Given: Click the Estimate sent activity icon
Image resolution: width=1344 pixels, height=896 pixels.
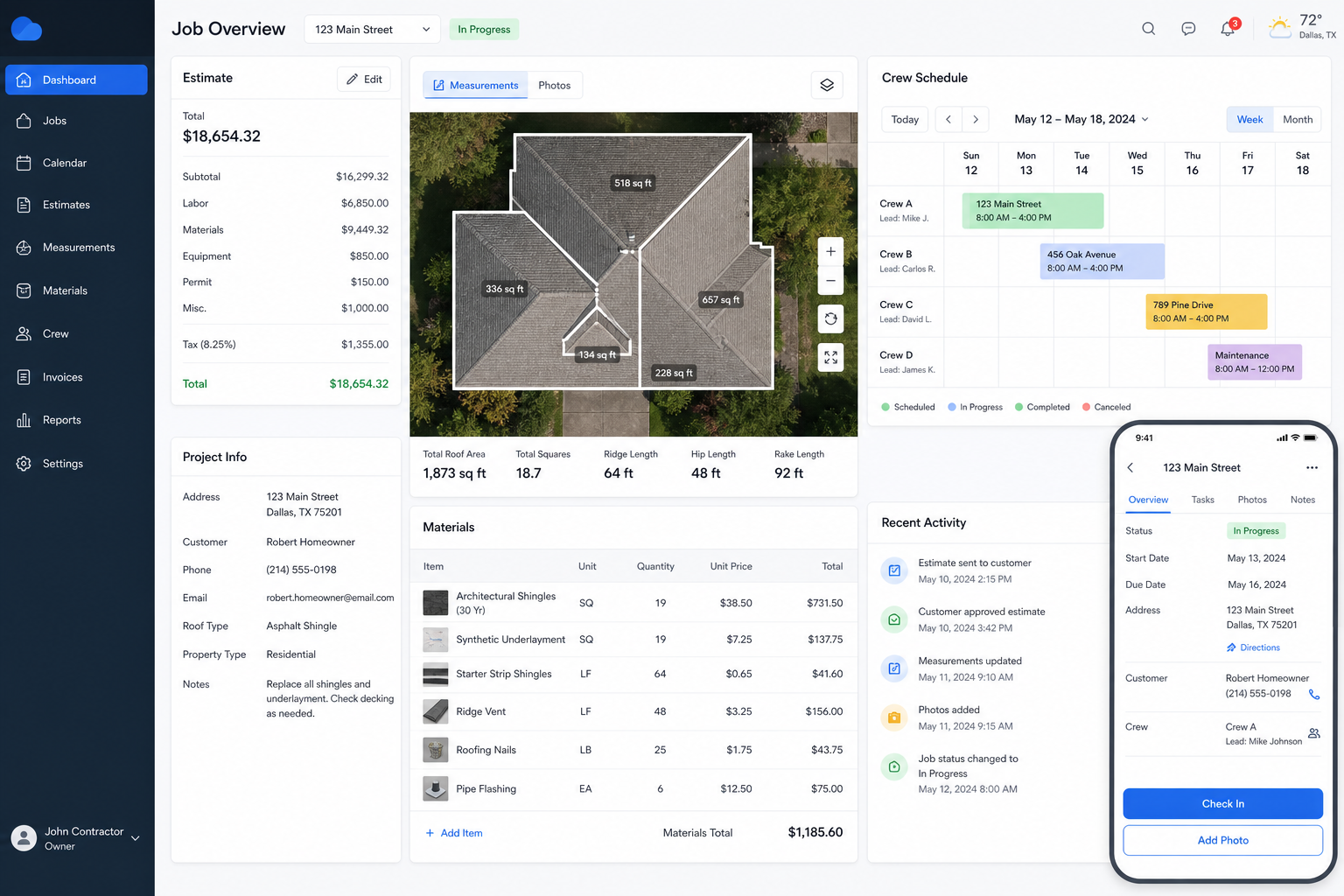Looking at the screenshot, I should (x=894, y=570).
